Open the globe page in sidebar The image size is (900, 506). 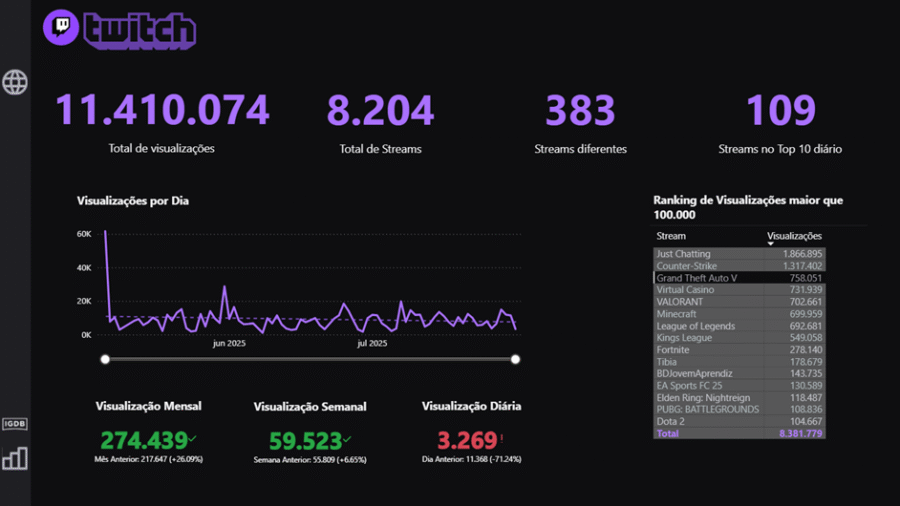click(x=15, y=82)
